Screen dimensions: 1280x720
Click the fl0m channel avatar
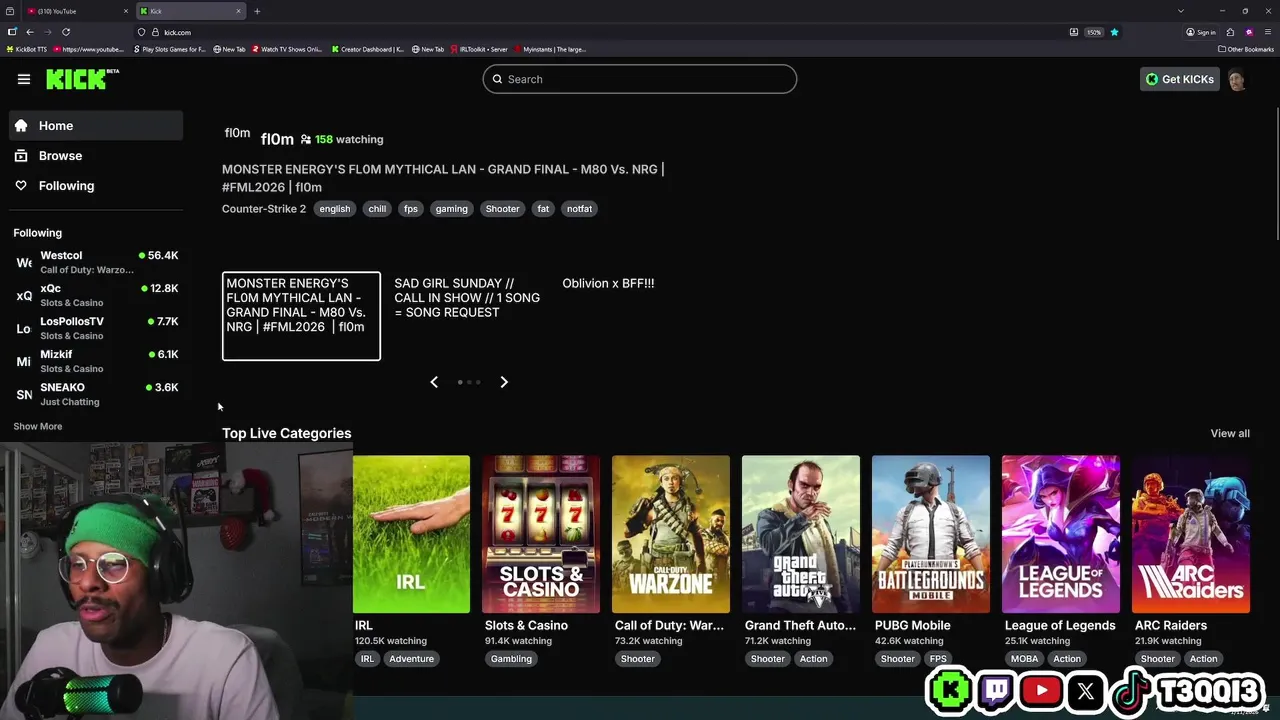pos(237,133)
